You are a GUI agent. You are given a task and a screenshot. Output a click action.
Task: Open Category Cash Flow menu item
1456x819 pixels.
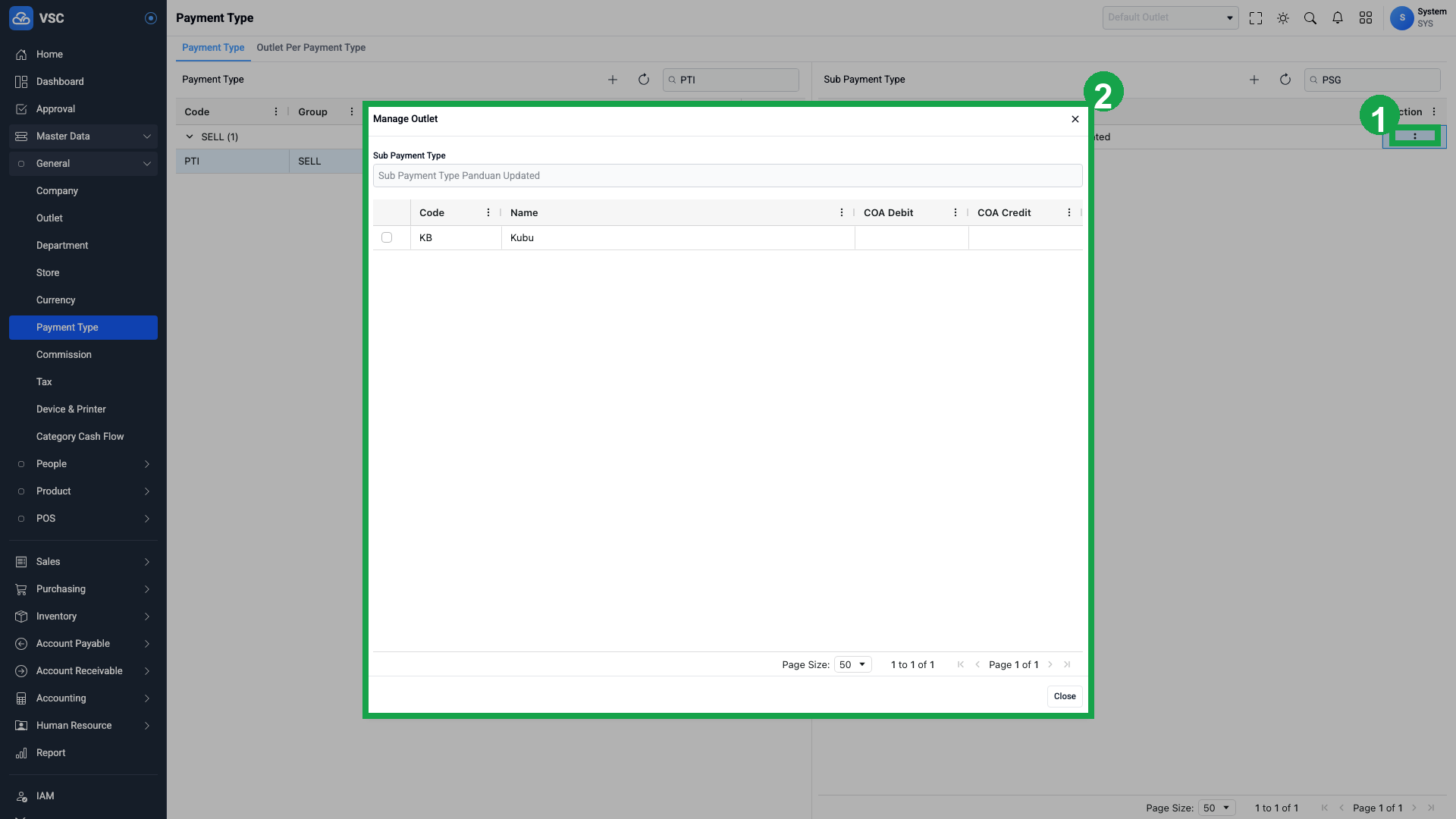click(x=83, y=437)
